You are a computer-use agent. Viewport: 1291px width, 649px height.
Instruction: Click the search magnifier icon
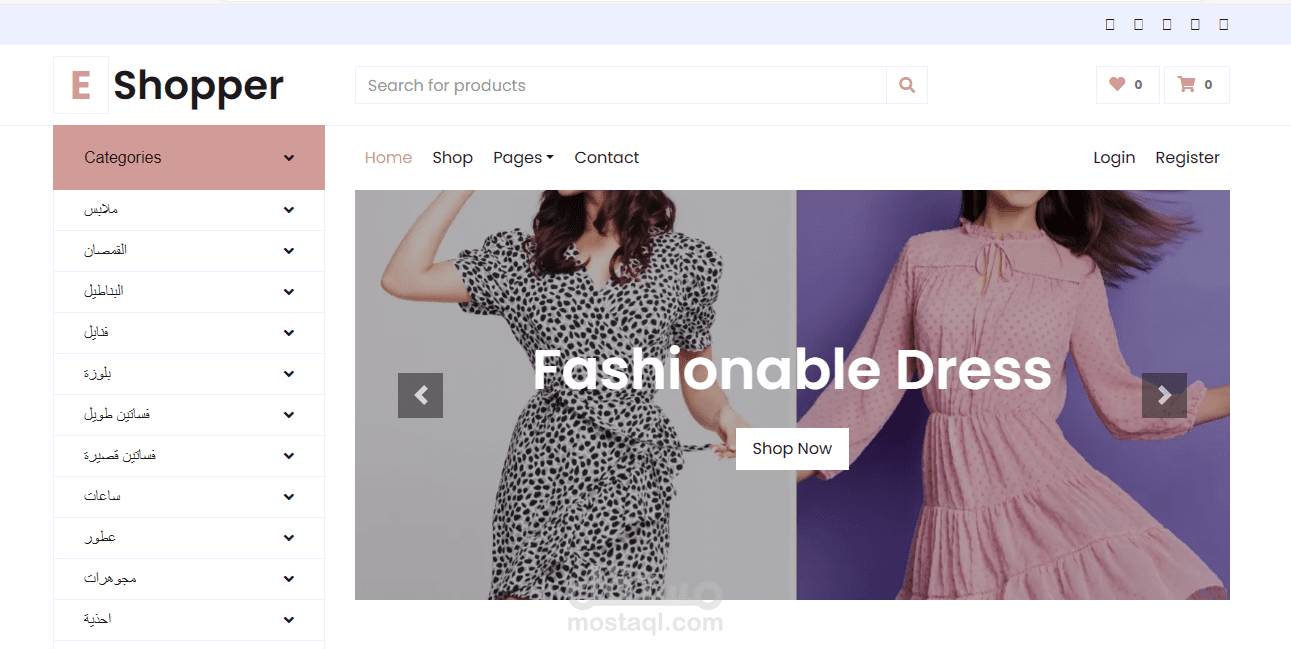(x=906, y=85)
